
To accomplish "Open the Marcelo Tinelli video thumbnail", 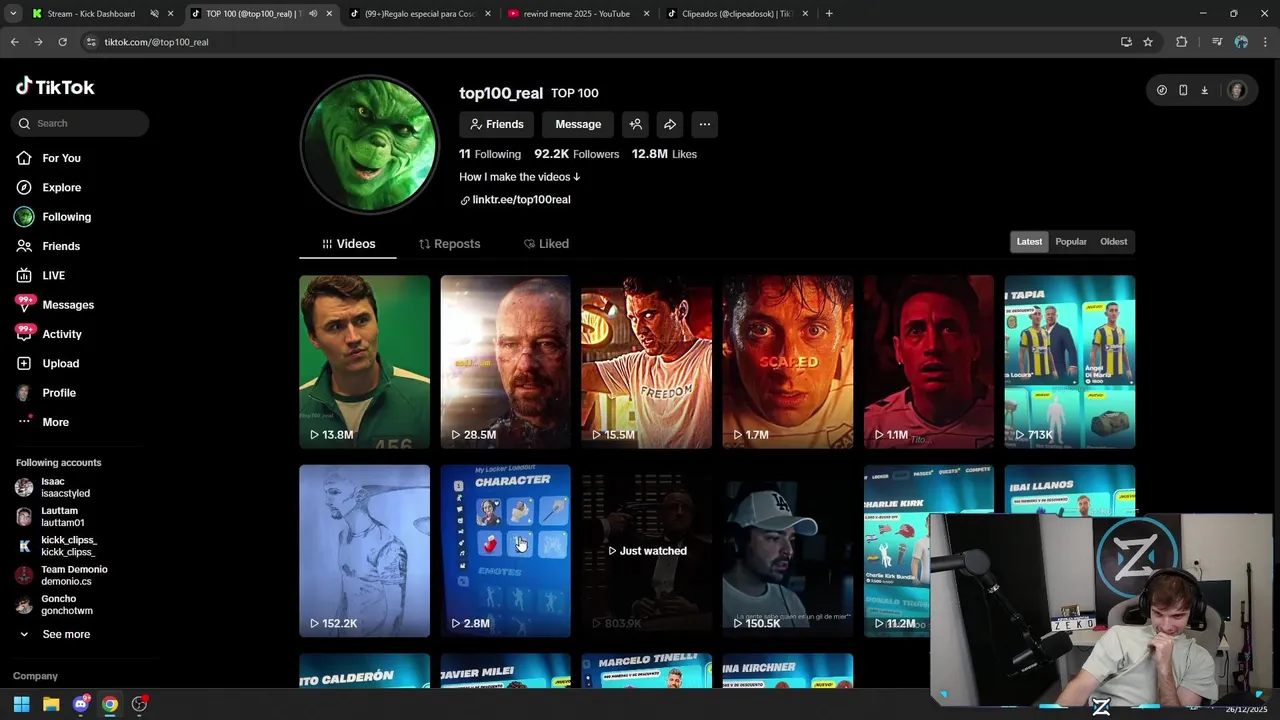I will (x=646, y=671).
